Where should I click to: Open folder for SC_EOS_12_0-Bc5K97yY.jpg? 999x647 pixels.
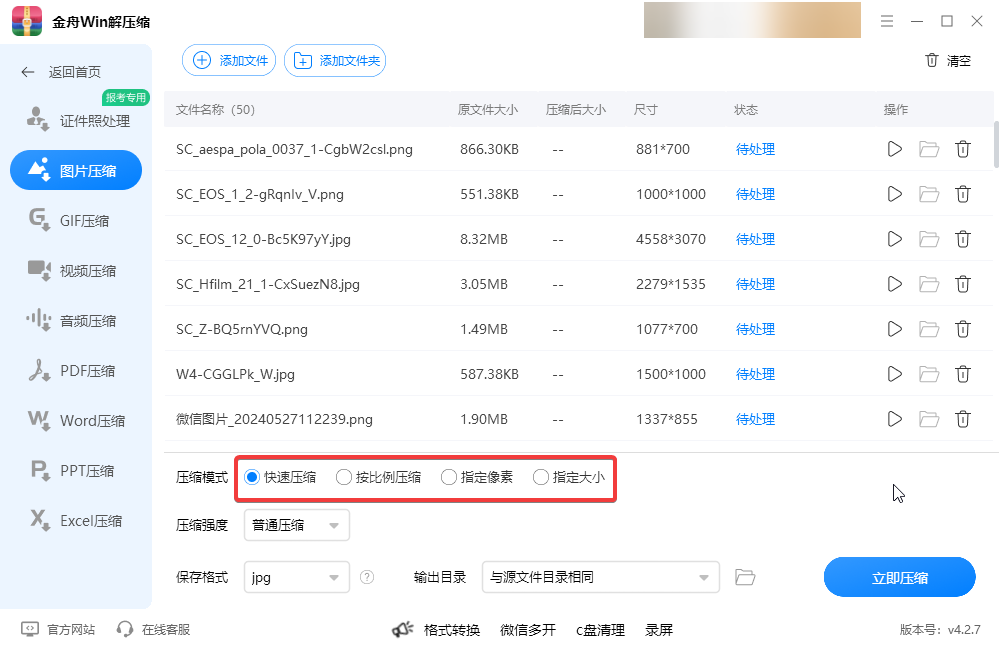pos(929,239)
